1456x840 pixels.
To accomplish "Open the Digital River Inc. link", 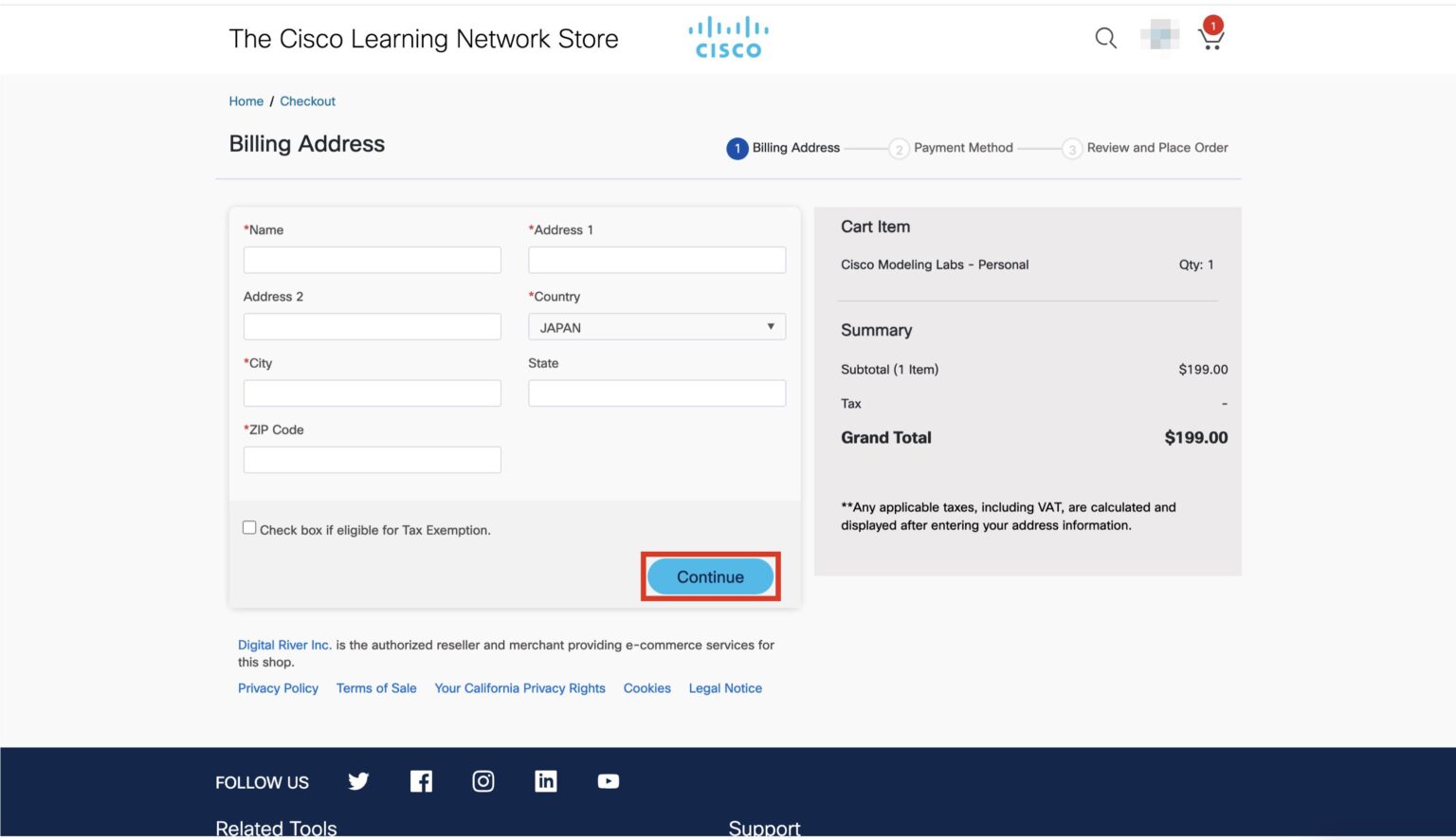I will point(284,645).
